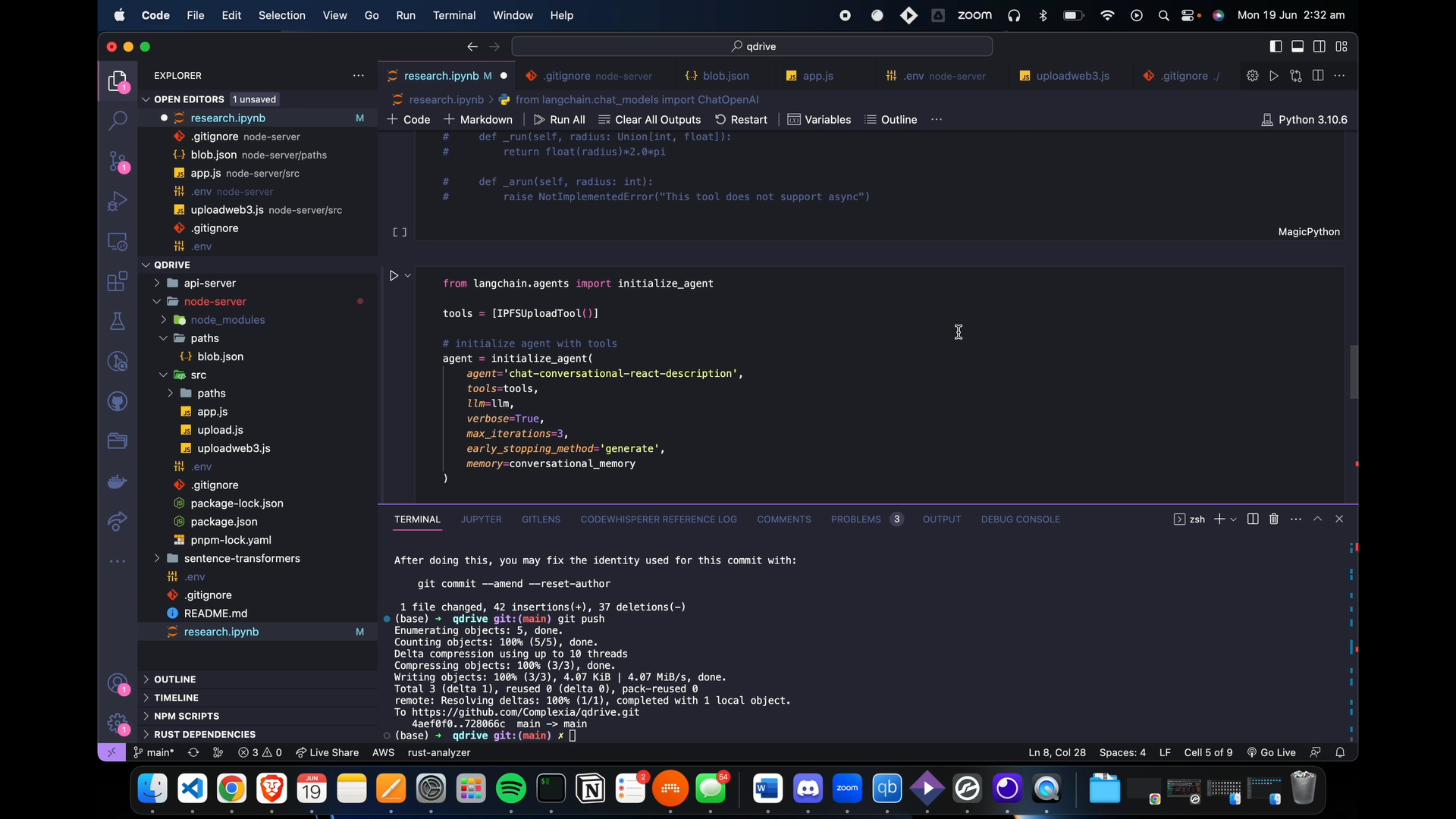Screen dimensions: 1456x819
Task: Toggle the primary side bar
Action: [x=1276, y=47]
